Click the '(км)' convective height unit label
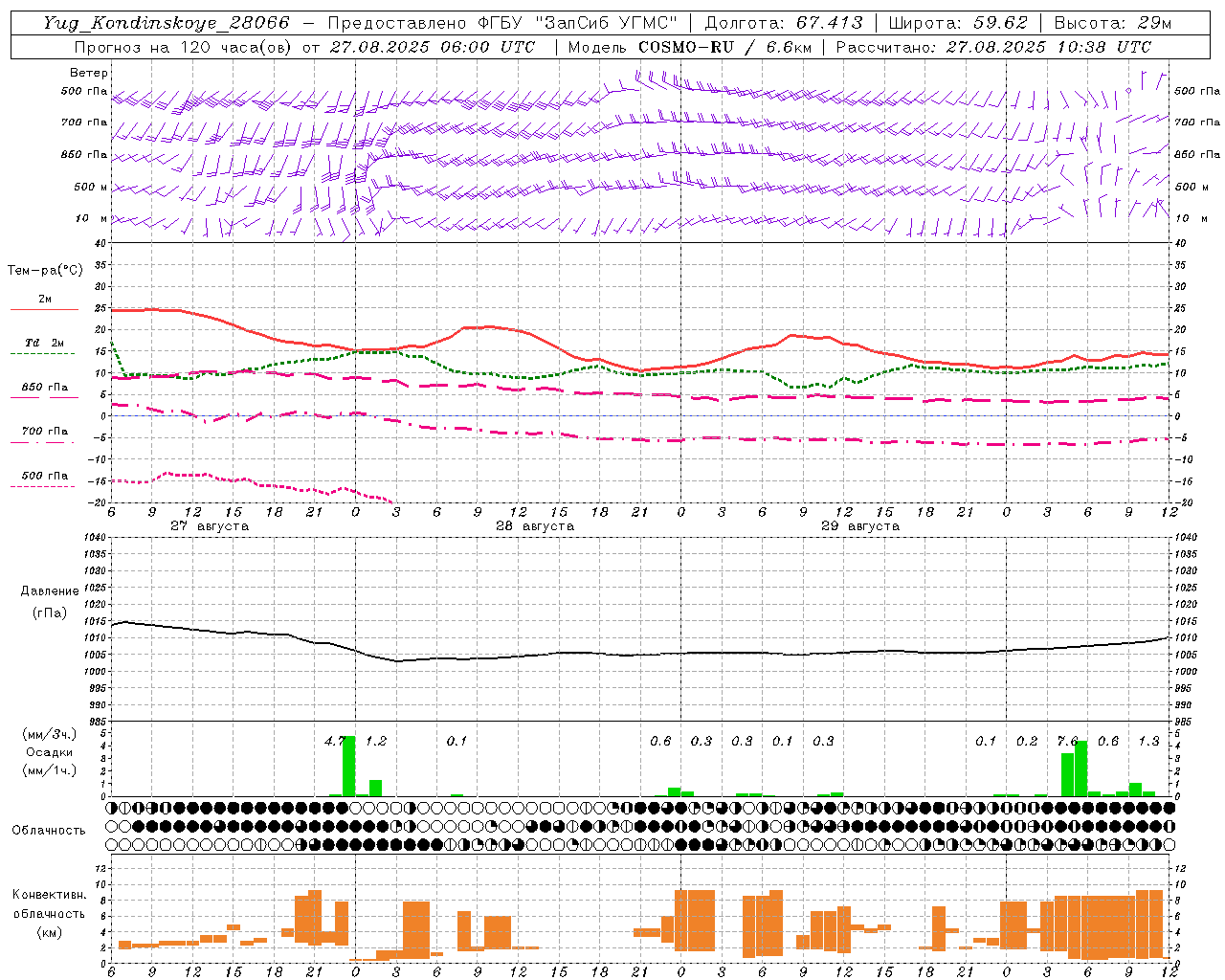This screenshot has height=980, width=1225. [50, 932]
